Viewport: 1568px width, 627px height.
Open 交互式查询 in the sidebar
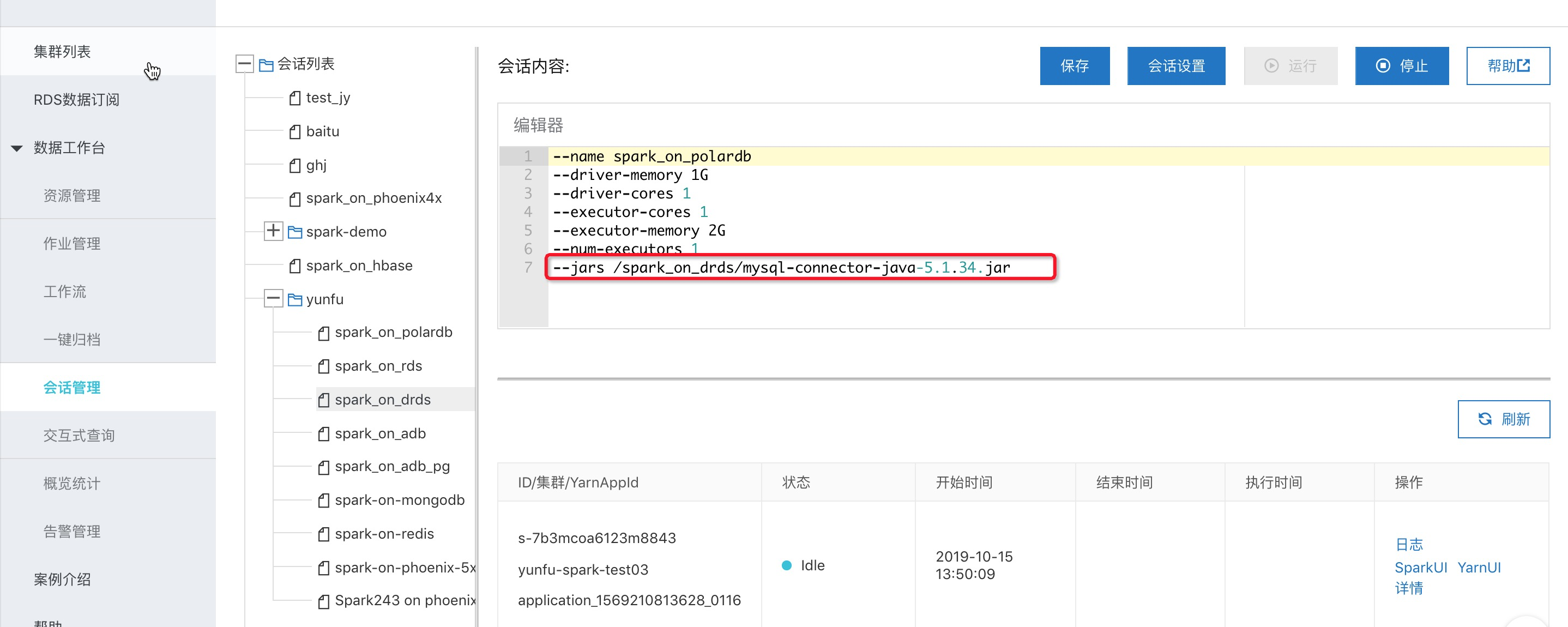tap(79, 435)
